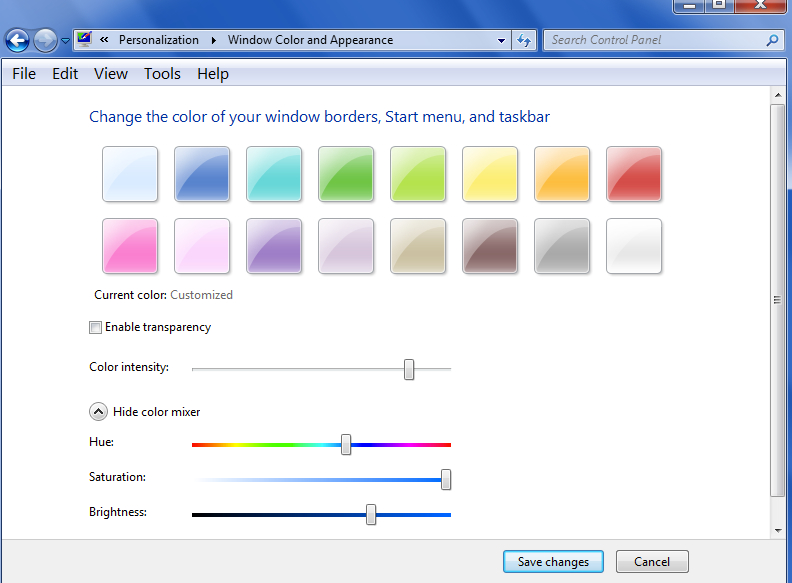The image size is (792, 583).
Task: Select the Chocolate brown color swatch
Action: point(490,246)
